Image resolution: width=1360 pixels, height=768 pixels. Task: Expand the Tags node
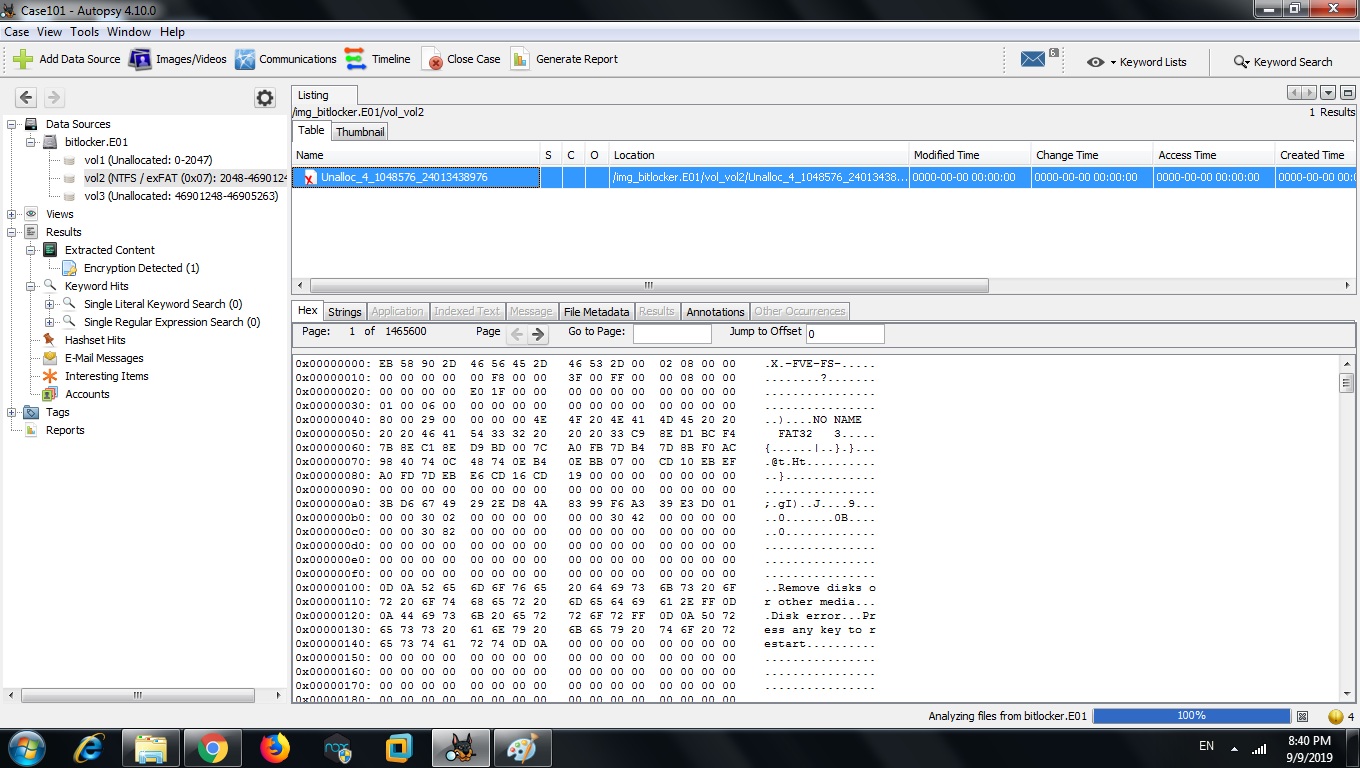[x=10, y=412]
